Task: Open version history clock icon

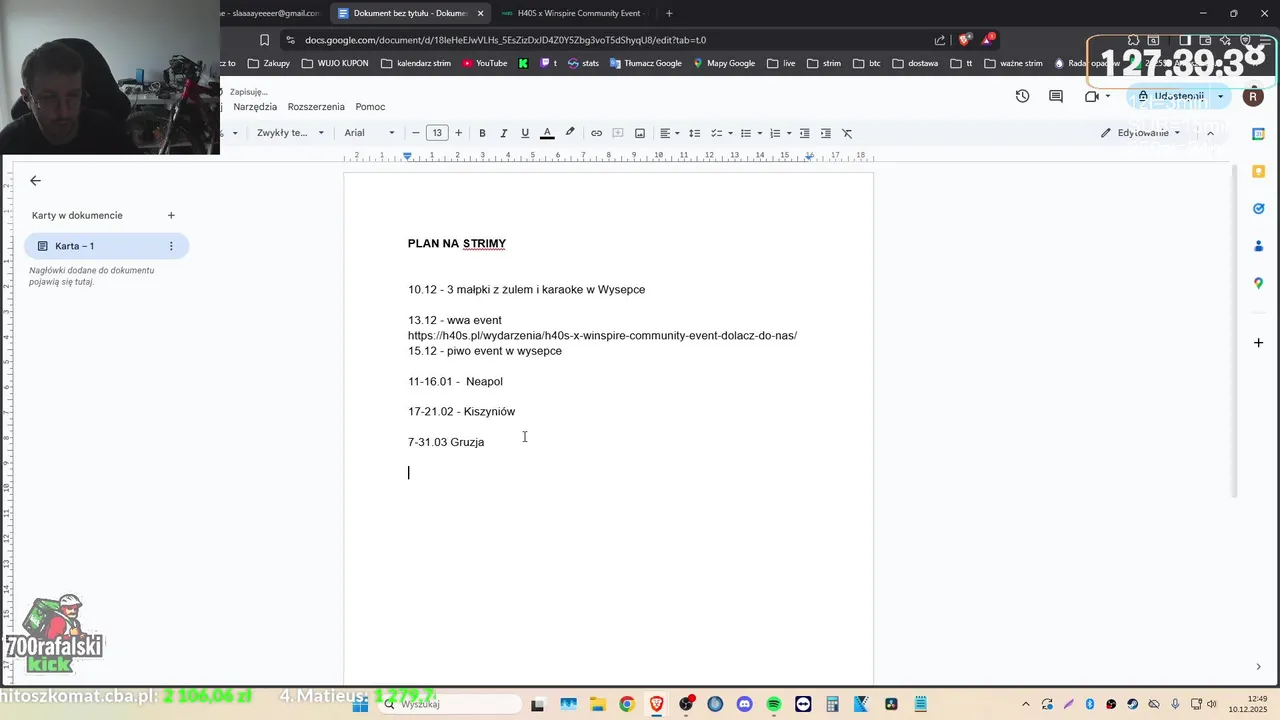Action: tap(1022, 96)
